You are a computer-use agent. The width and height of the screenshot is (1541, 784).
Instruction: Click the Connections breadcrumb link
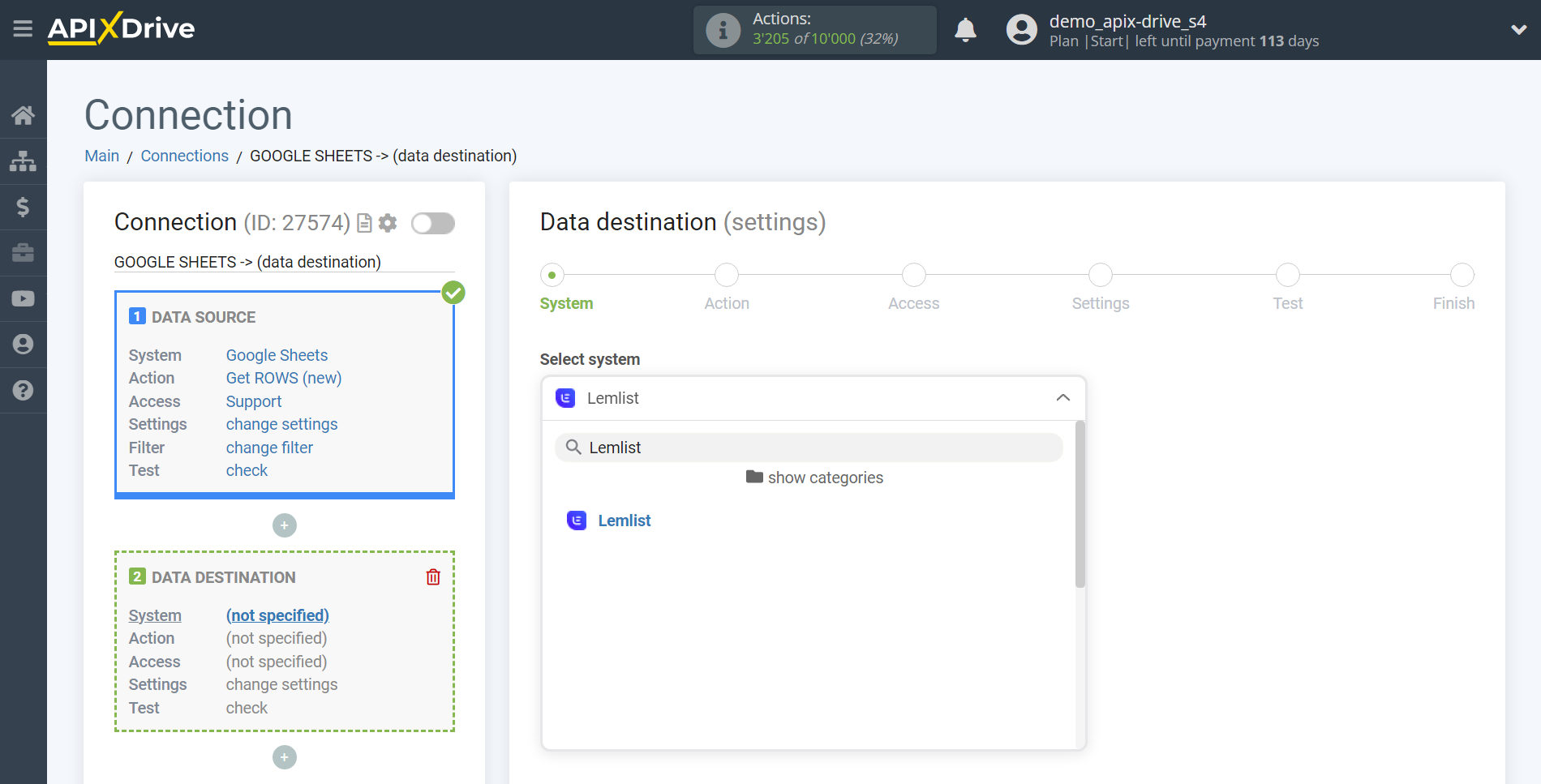click(185, 156)
